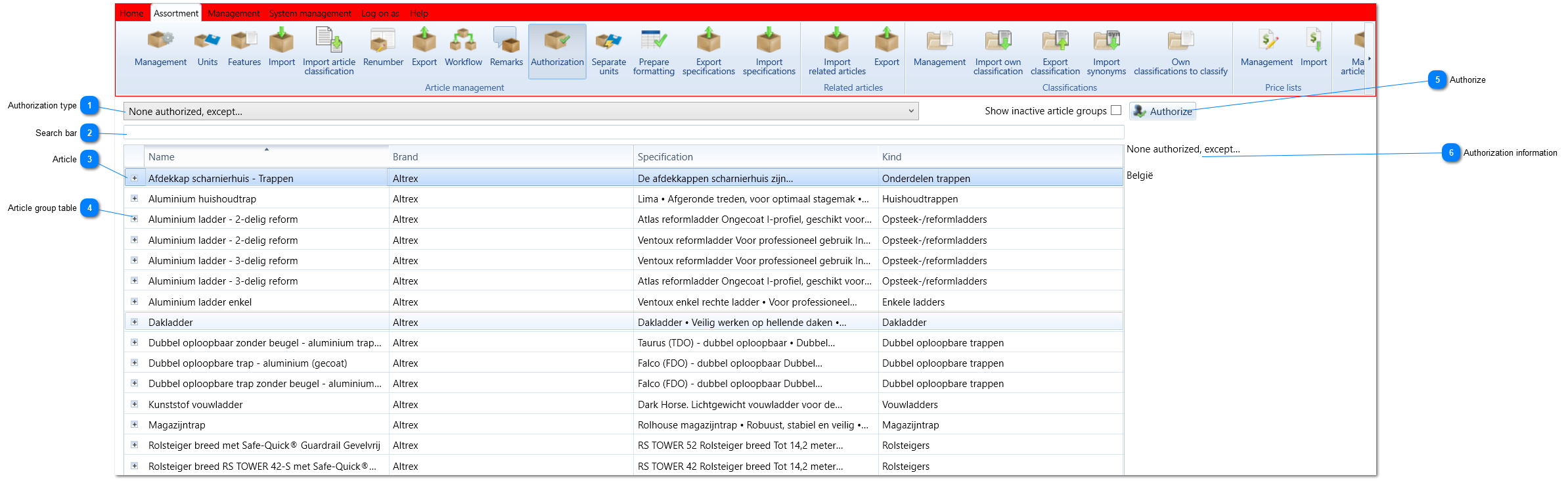Click Import related articles icon
The width and height of the screenshot is (1568, 481).
[x=837, y=51]
